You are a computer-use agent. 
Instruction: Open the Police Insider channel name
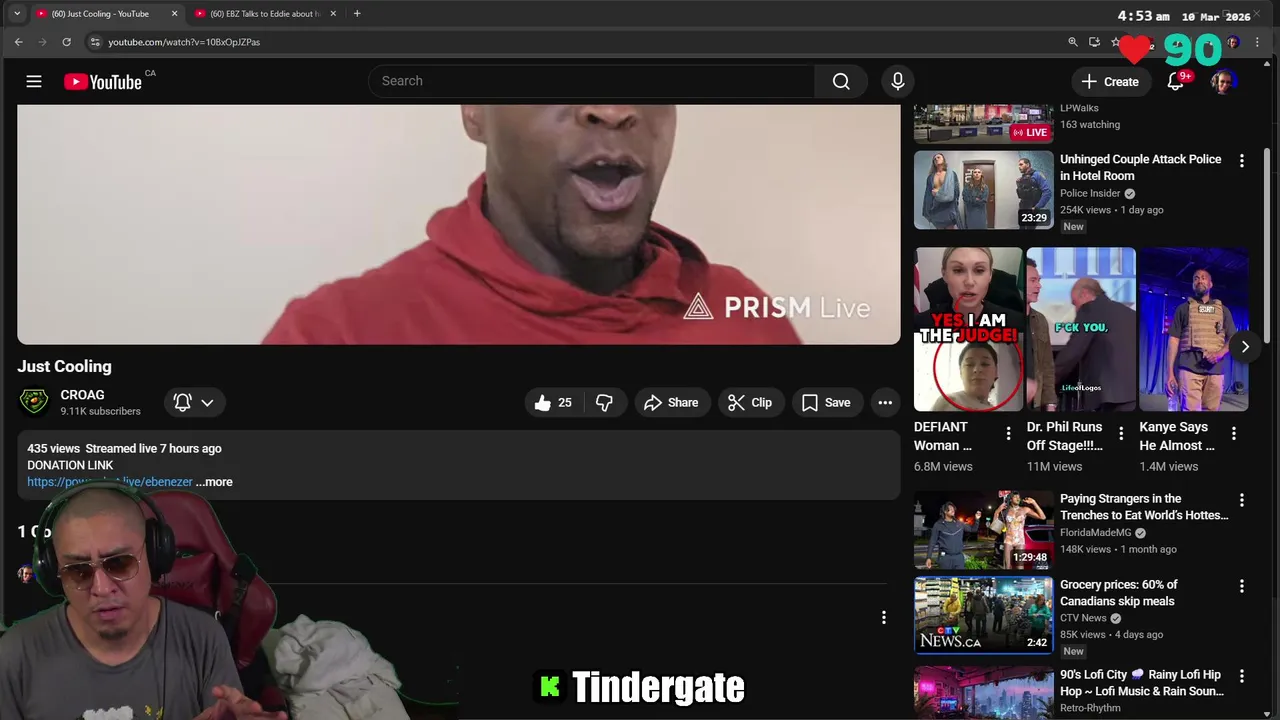(1090, 193)
